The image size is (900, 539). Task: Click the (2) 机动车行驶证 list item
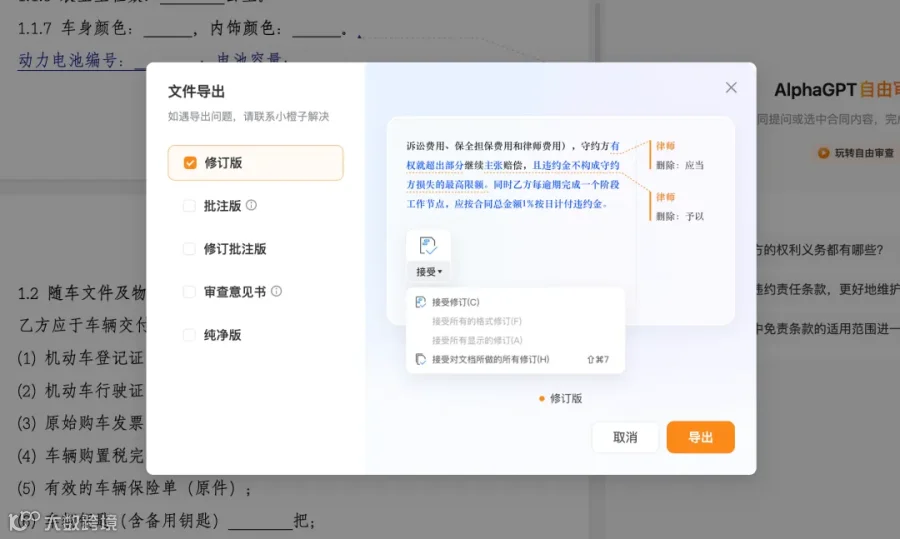pyautogui.click(x=81, y=391)
